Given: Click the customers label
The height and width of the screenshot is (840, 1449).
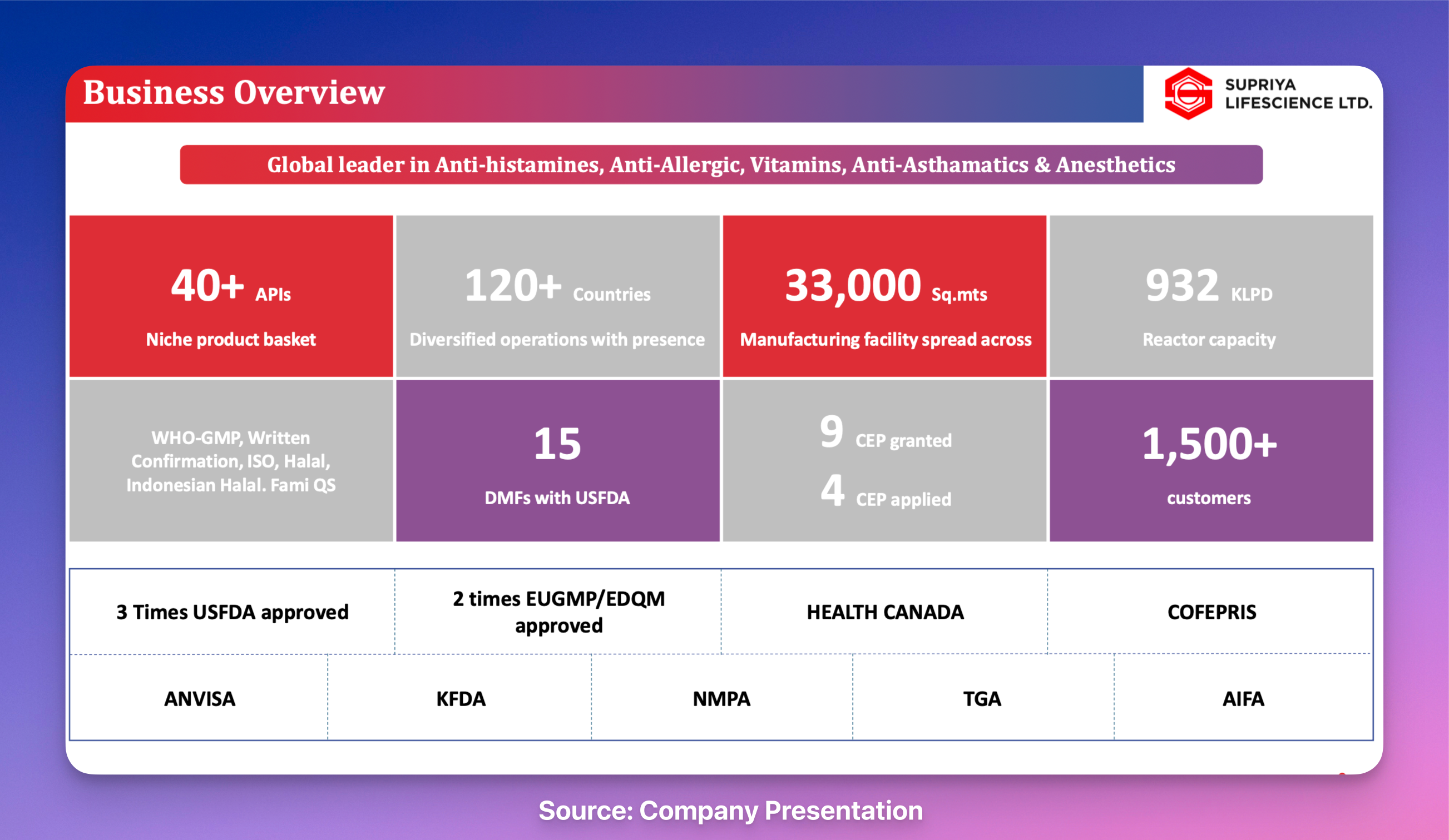Looking at the screenshot, I should pos(1209,498).
